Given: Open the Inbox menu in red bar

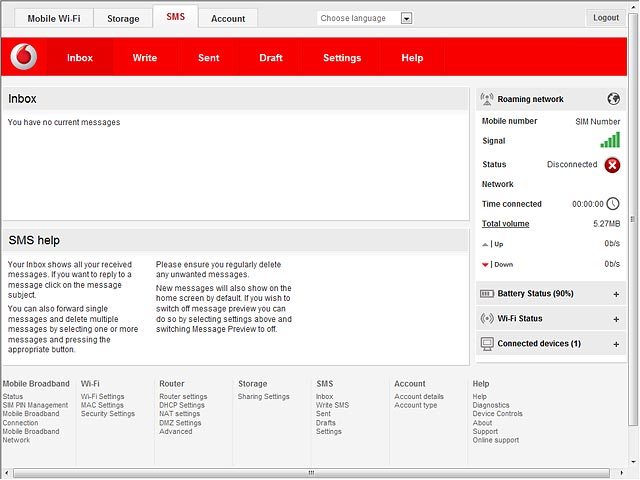Looking at the screenshot, I should (x=80, y=58).
